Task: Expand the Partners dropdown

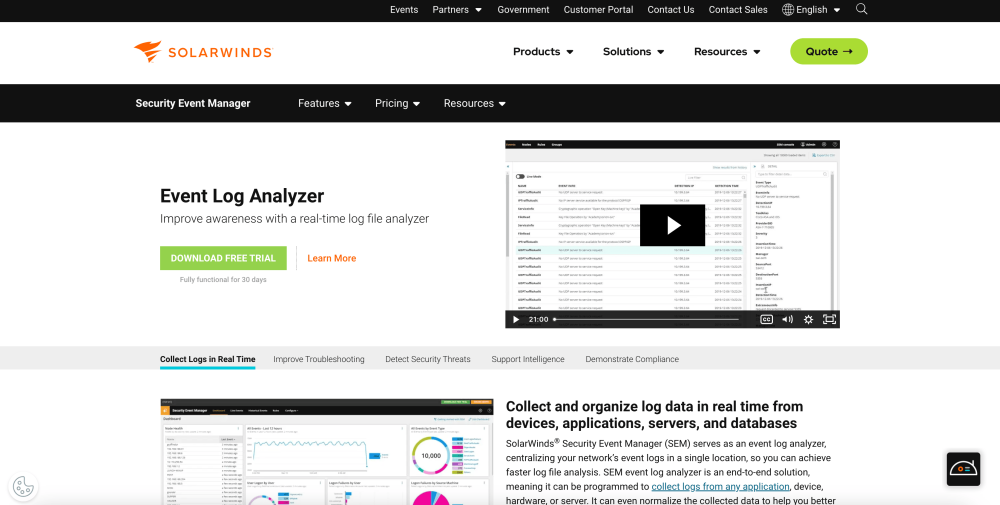Action: pos(457,10)
